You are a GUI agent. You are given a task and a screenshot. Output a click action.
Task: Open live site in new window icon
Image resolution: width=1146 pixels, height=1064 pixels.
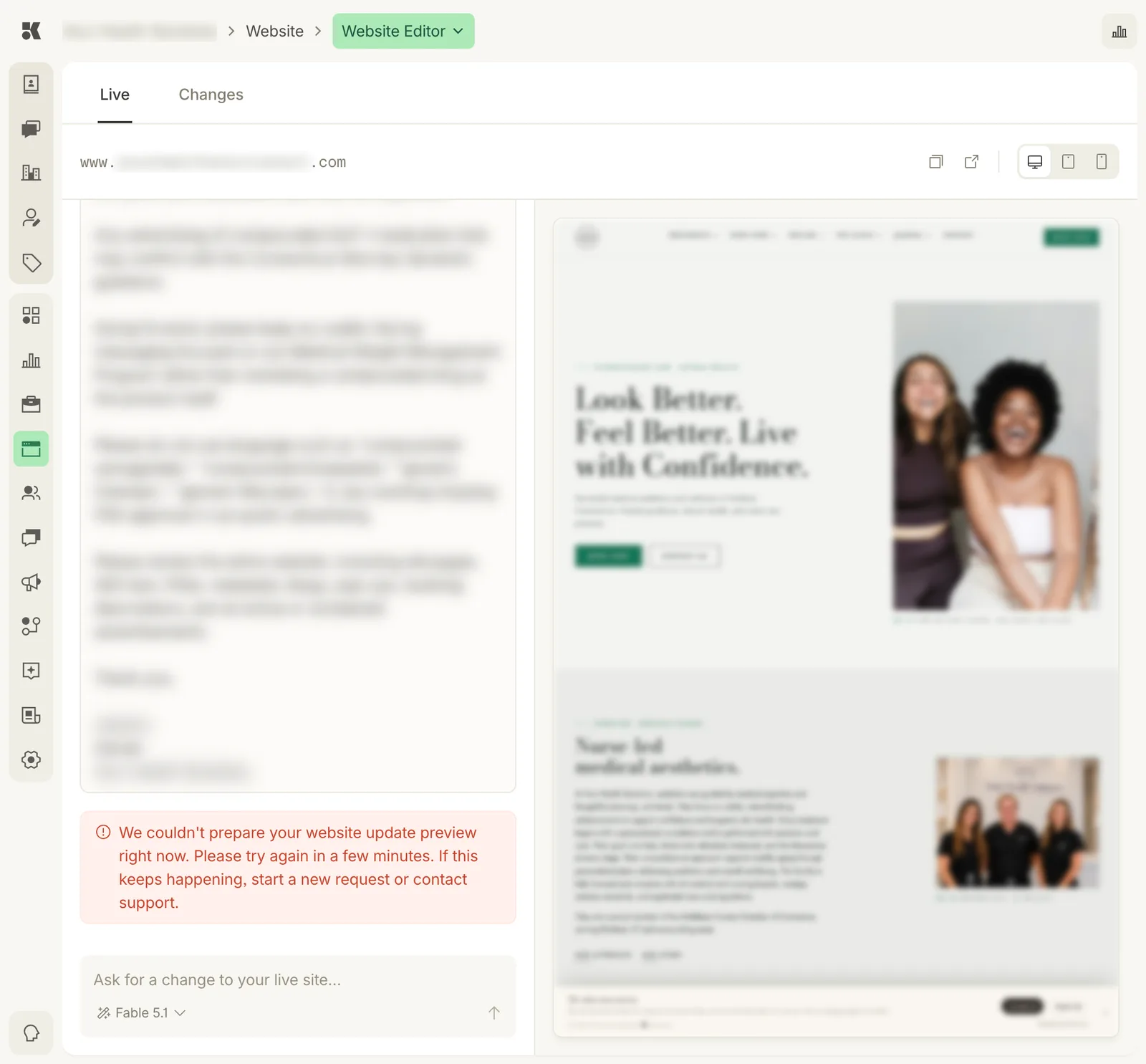pos(971,162)
